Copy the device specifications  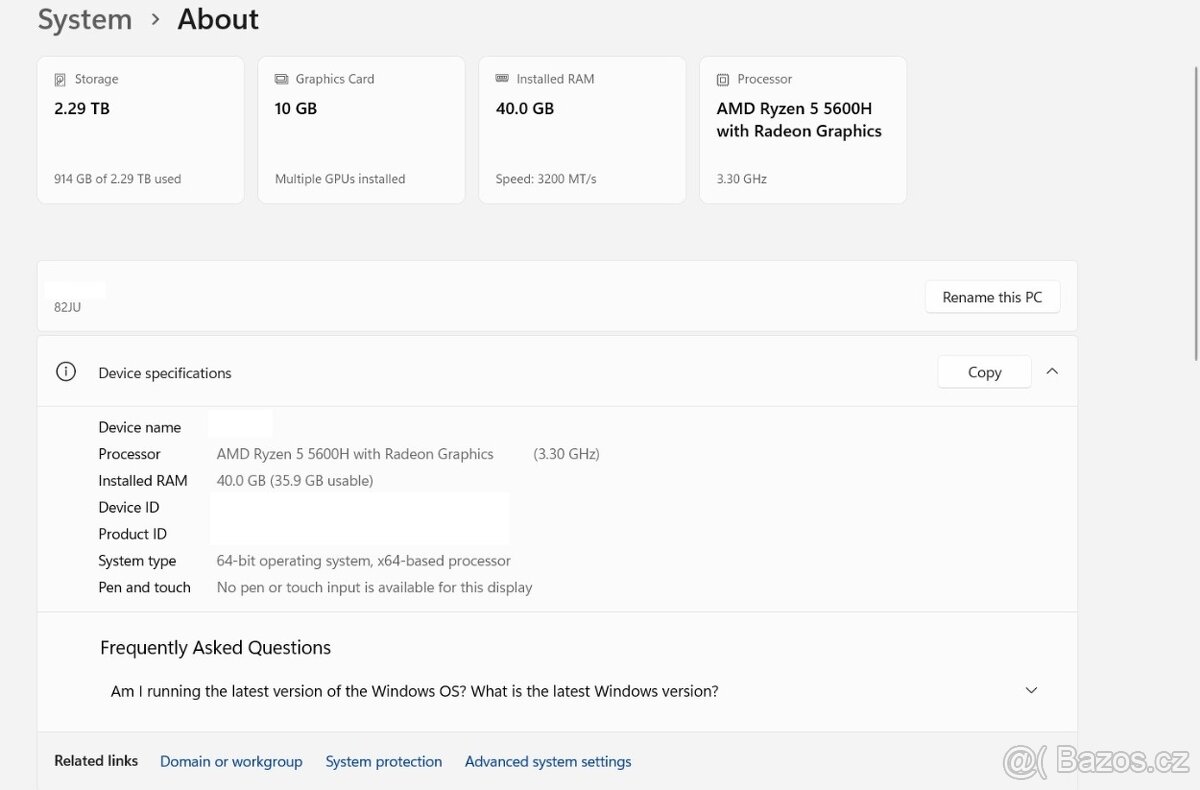tap(984, 372)
